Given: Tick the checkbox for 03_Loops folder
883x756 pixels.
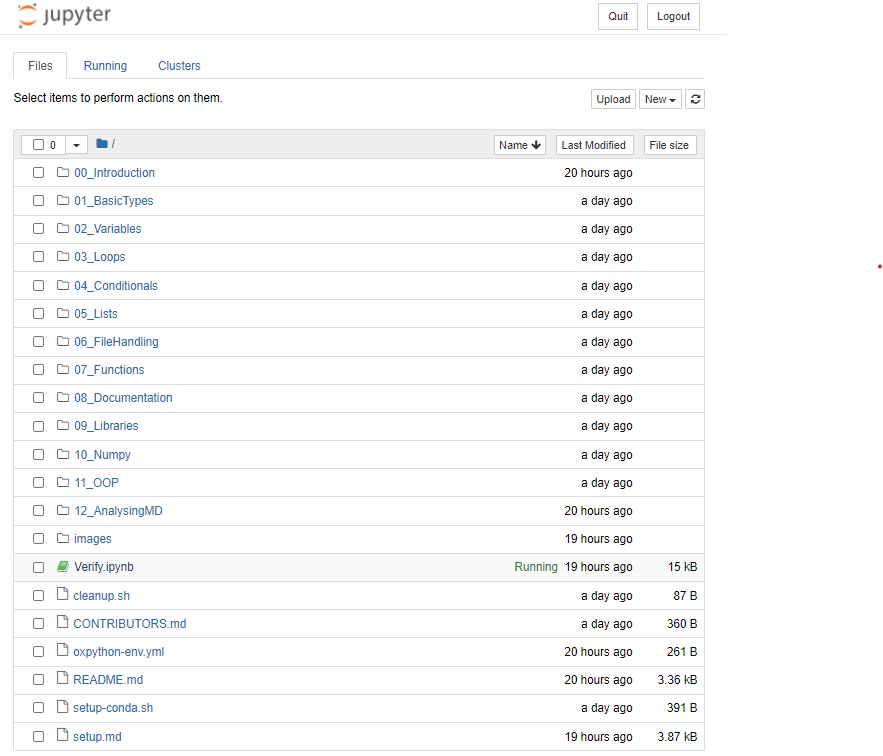Looking at the screenshot, I should pyautogui.click(x=38, y=257).
